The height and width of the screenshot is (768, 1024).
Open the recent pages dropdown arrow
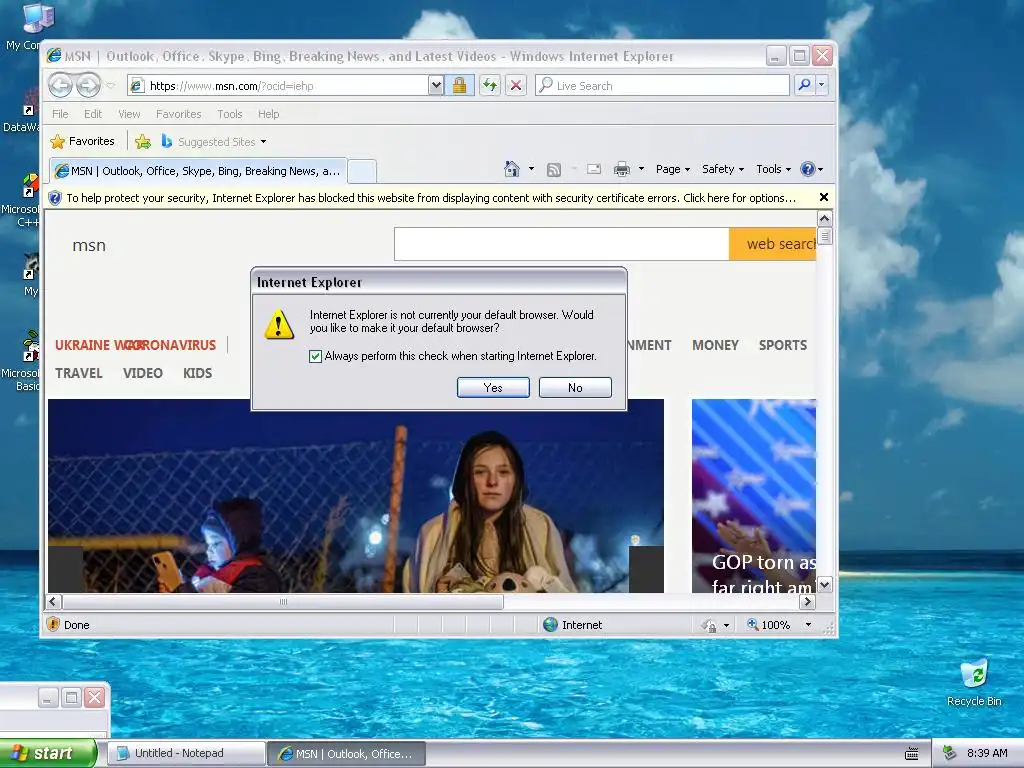[110, 86]
